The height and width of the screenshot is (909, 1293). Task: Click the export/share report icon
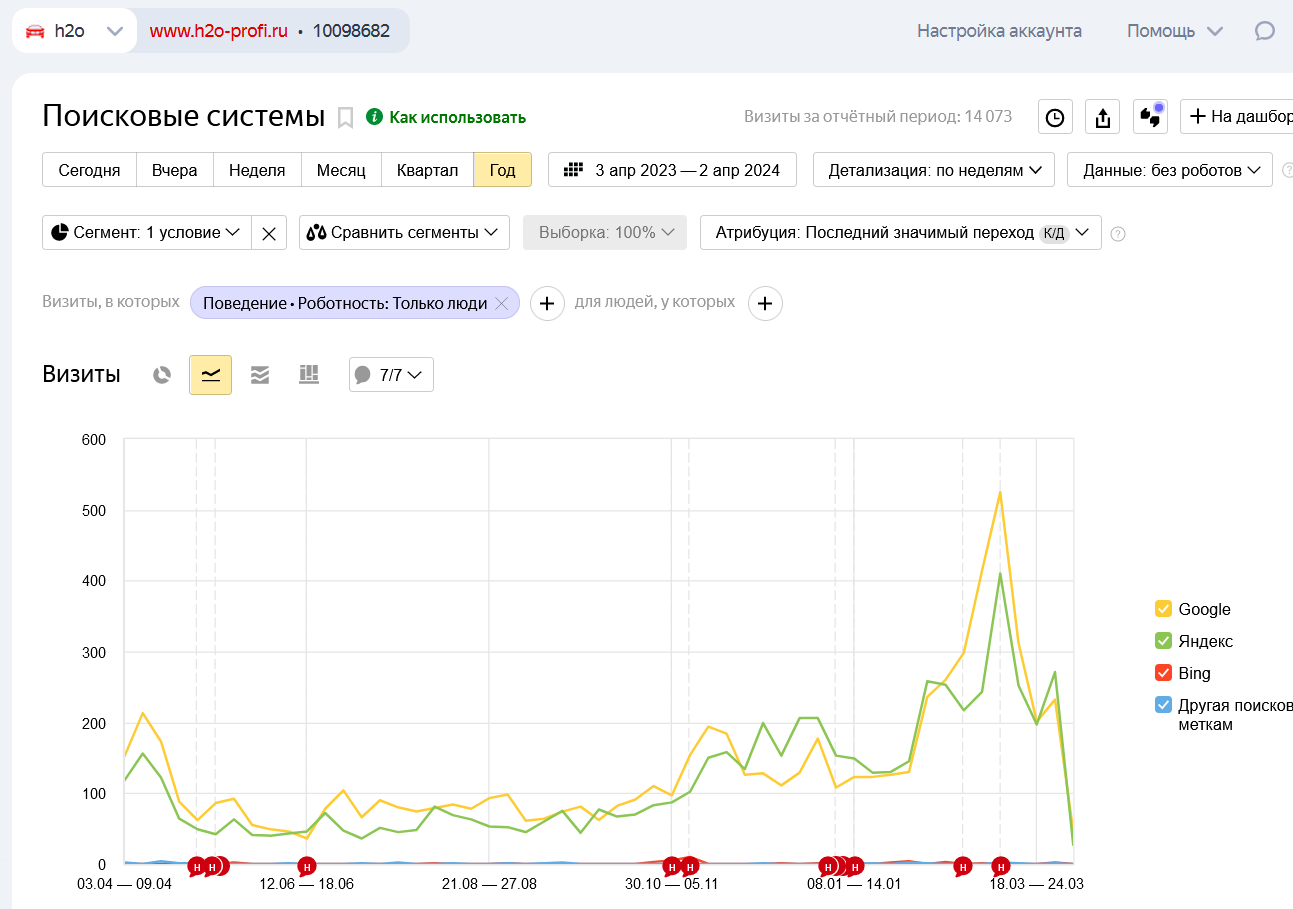(1102, 117)
